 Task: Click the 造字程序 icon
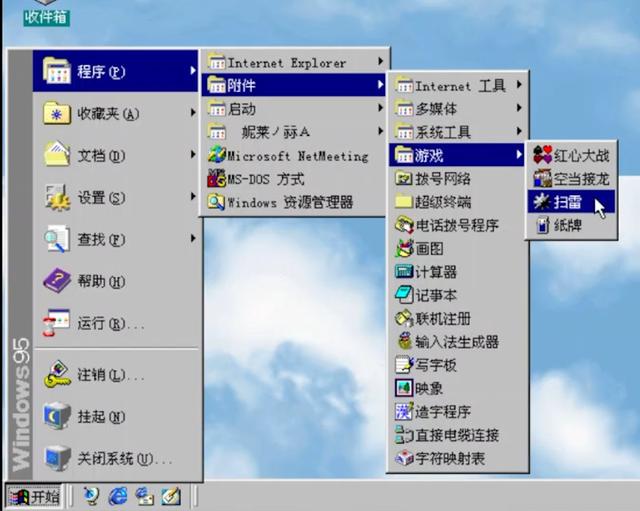pos(404,411)
